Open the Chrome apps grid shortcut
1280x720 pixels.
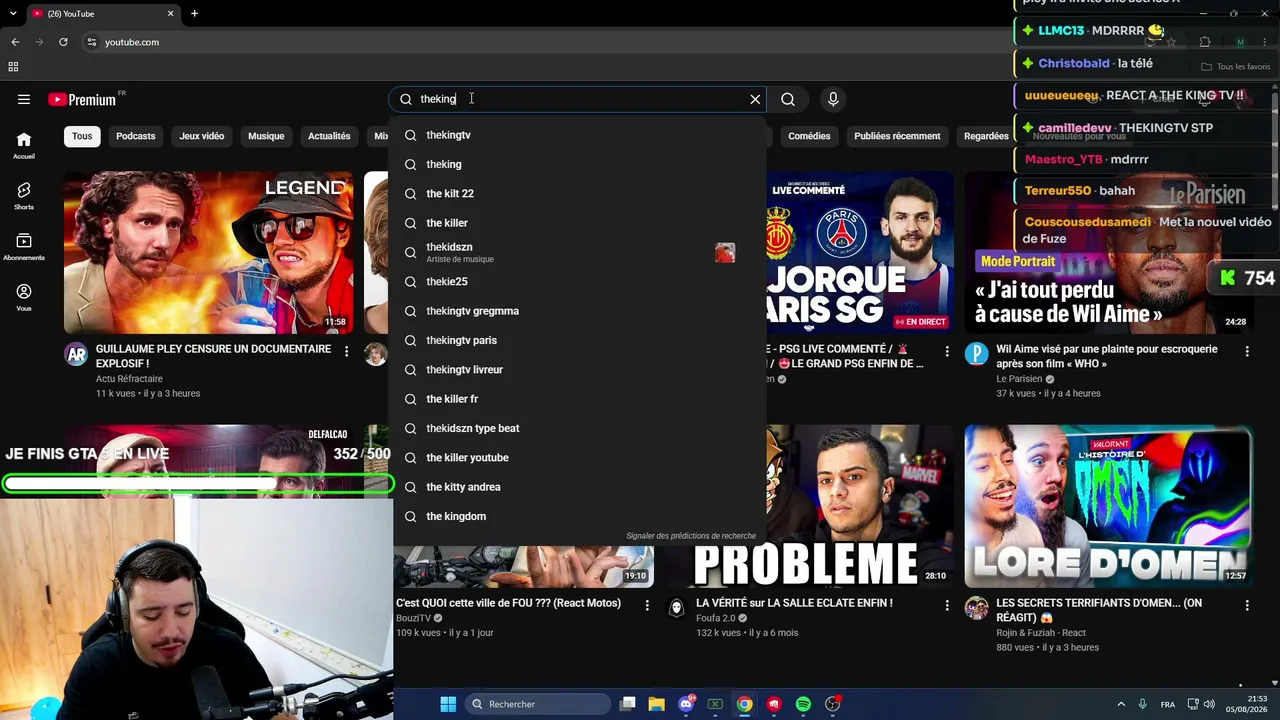(x=13, y=67)
